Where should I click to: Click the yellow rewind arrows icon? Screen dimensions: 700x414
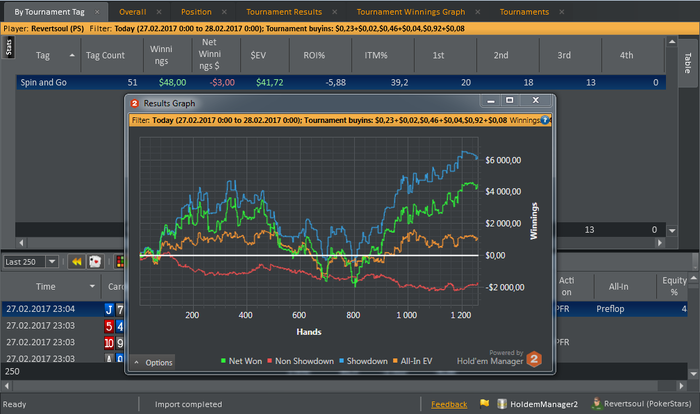(x=77, y=262)
